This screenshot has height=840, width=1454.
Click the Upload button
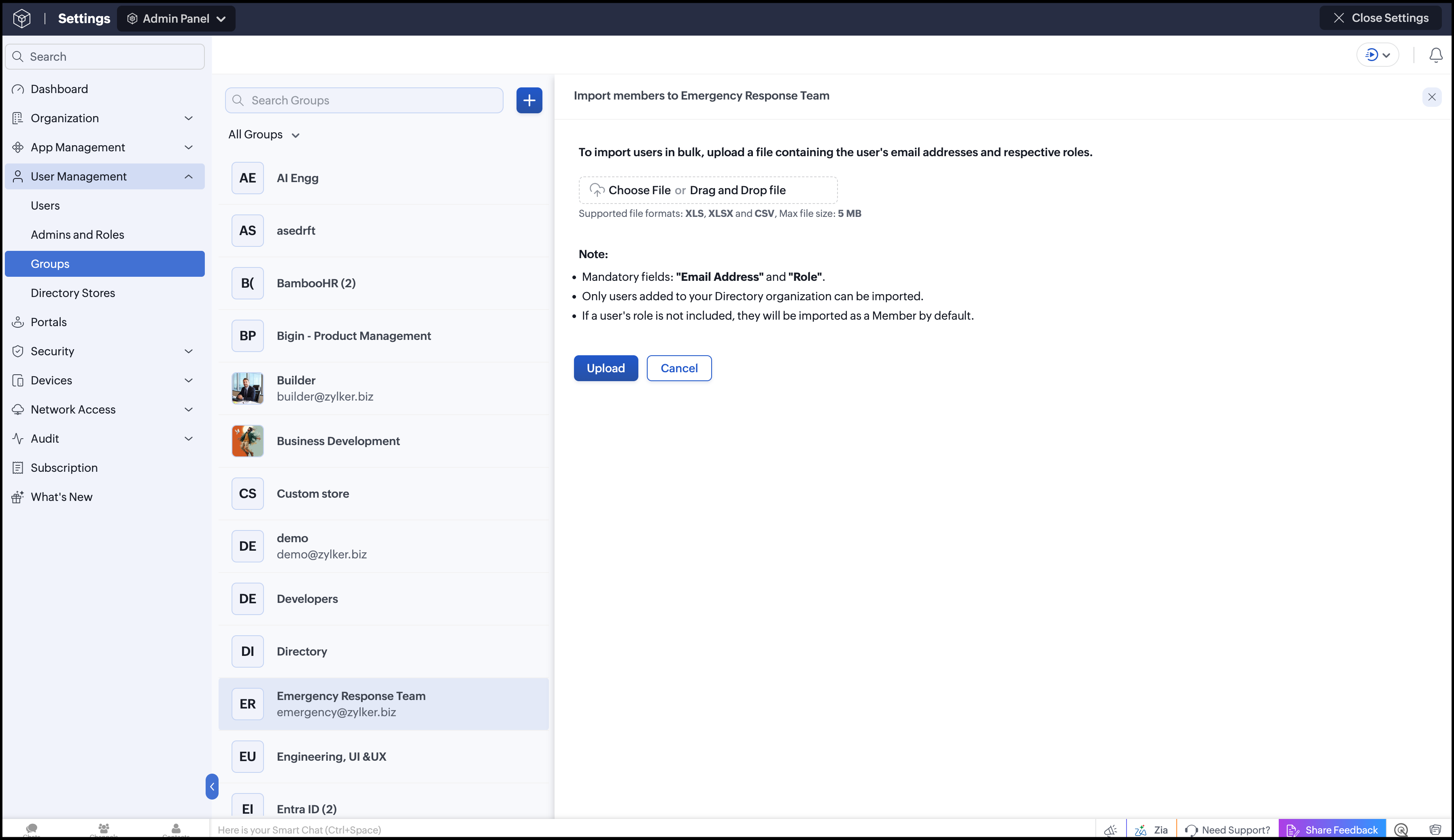(606, 368)
